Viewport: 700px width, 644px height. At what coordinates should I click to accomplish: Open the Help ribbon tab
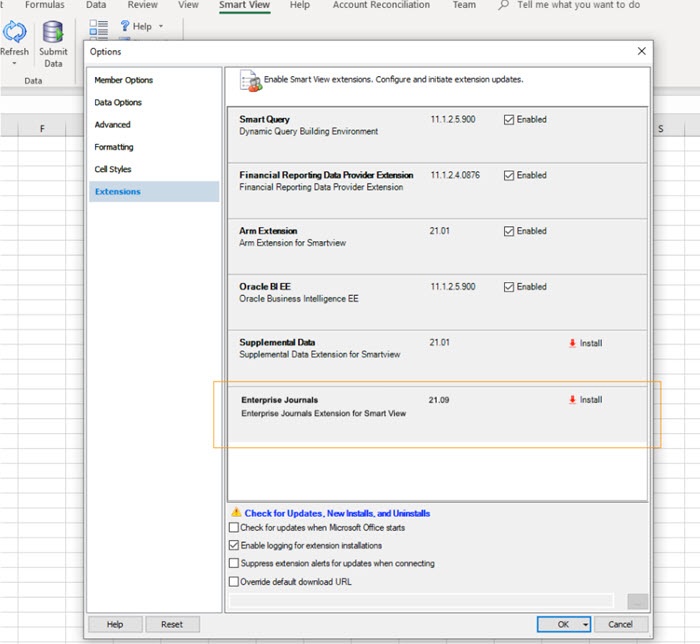click(x=300, y=5)
